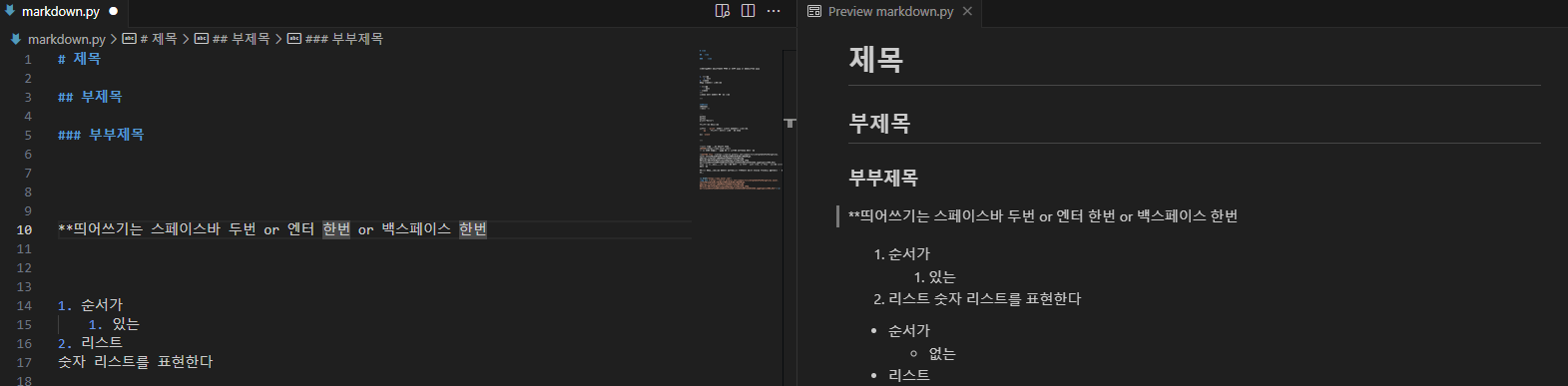Click the minimap code overview

click(740, 120)
